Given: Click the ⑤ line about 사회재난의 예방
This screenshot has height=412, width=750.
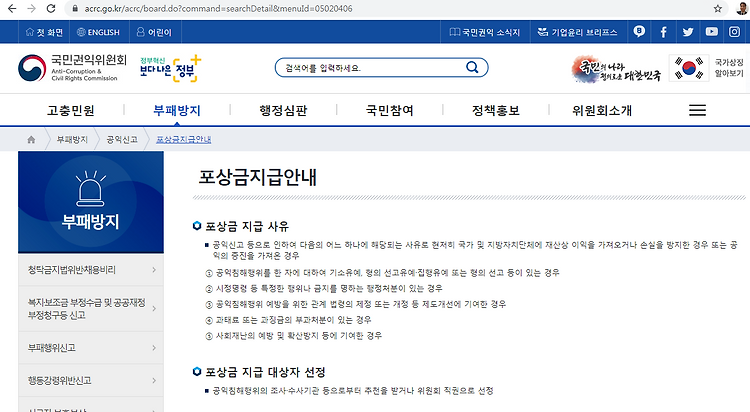Looking at the screenshot, I should pyautogui.click(x=294, y=336).
